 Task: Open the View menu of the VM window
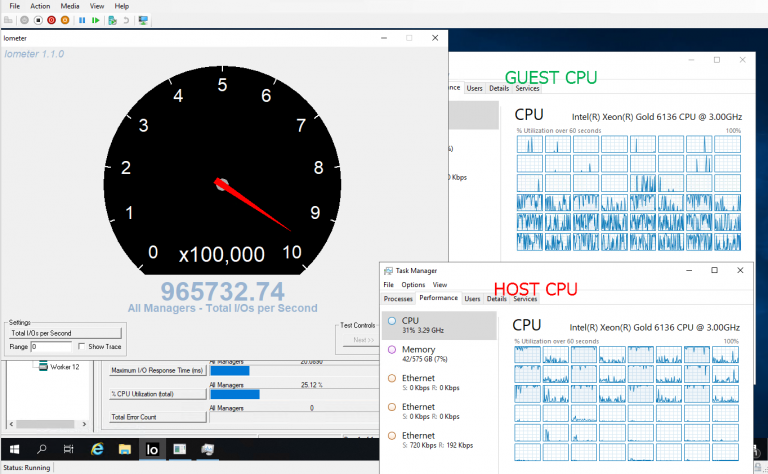[96, 6]
